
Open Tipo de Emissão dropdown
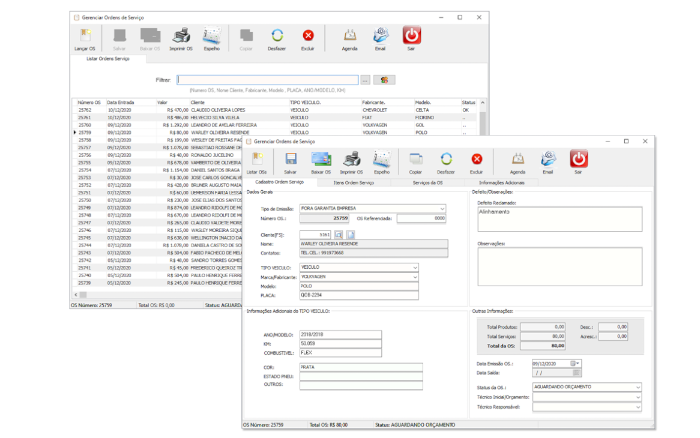pyautogui.click(x=442, y=209)
